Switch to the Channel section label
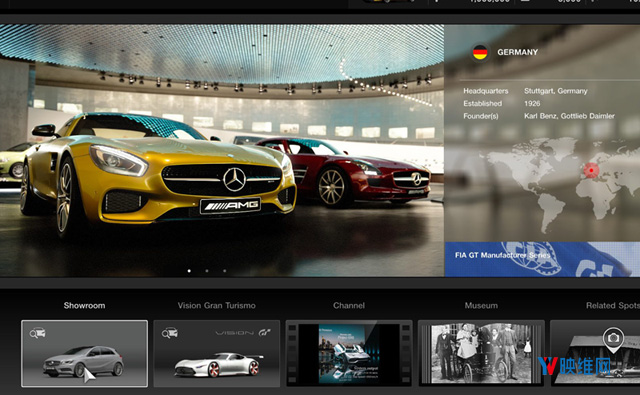 349,305
